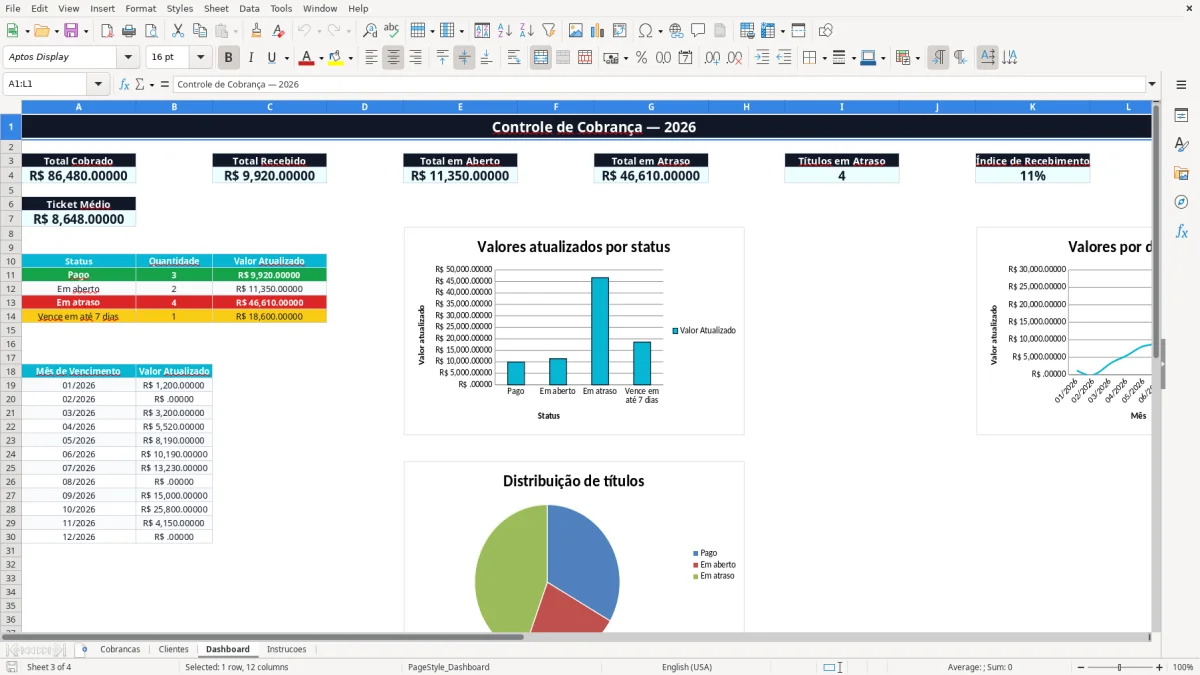This screenshot has width=1200, height=675.
Task: Toggle Center Vertically alignment
Action: (464, 58)
